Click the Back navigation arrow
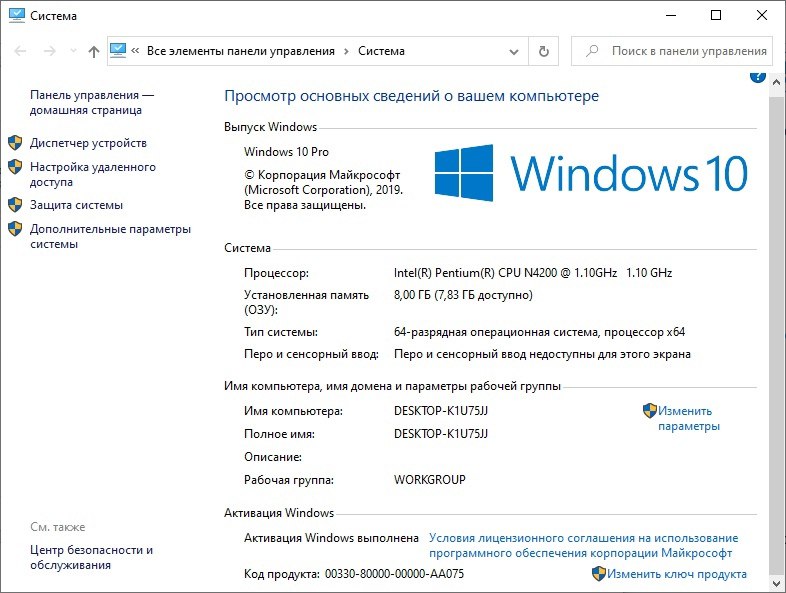Image resolution: width=786 pixels, height=593 pixels. coord(20,51)
